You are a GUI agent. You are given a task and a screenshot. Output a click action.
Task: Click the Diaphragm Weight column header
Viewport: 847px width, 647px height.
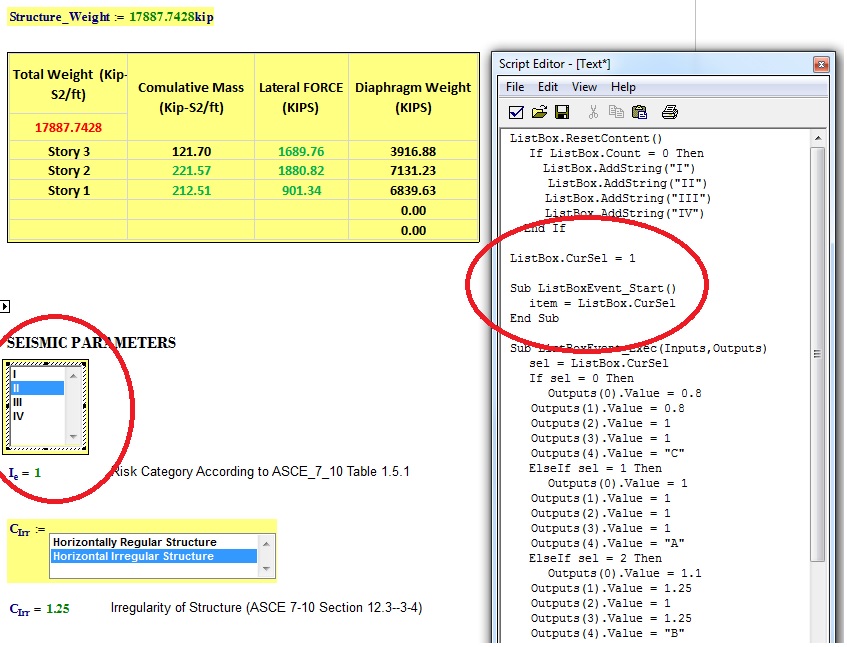(x=413, y=97)
